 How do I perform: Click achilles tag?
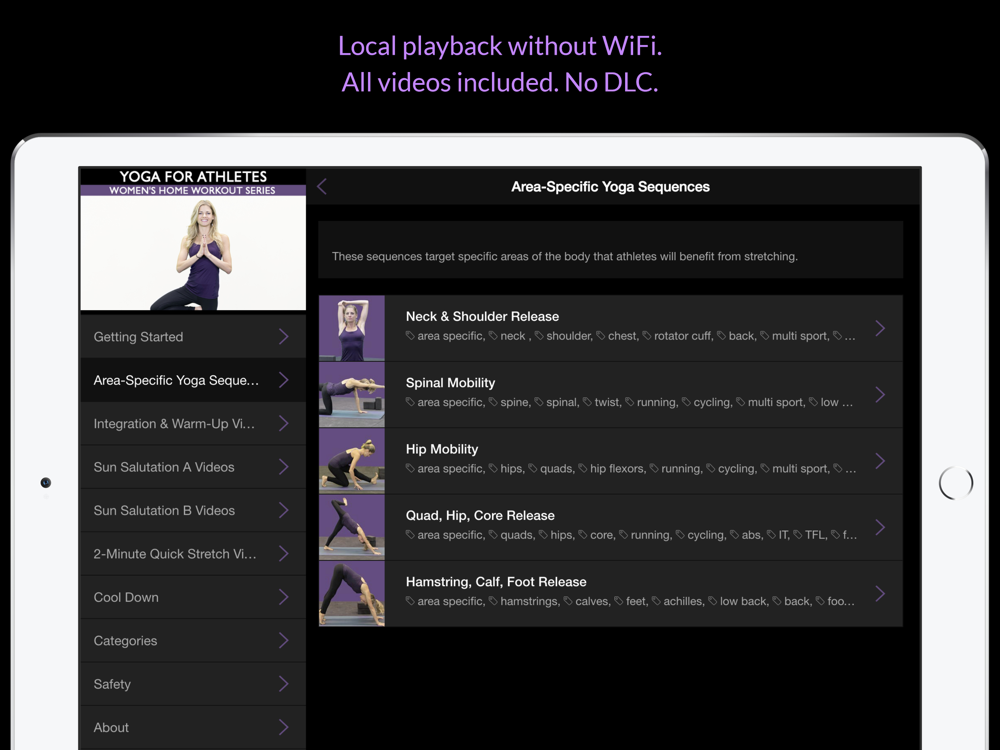tap(678, 601)
